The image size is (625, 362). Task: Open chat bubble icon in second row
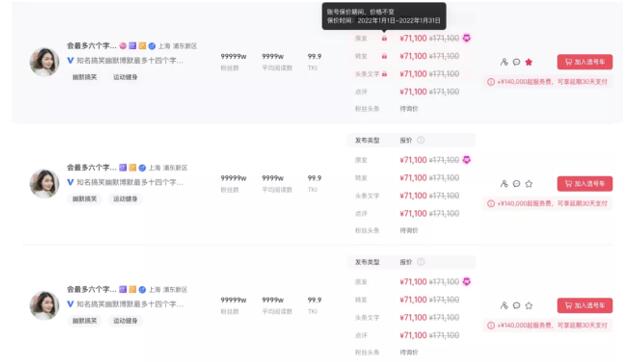coord(516,184)
